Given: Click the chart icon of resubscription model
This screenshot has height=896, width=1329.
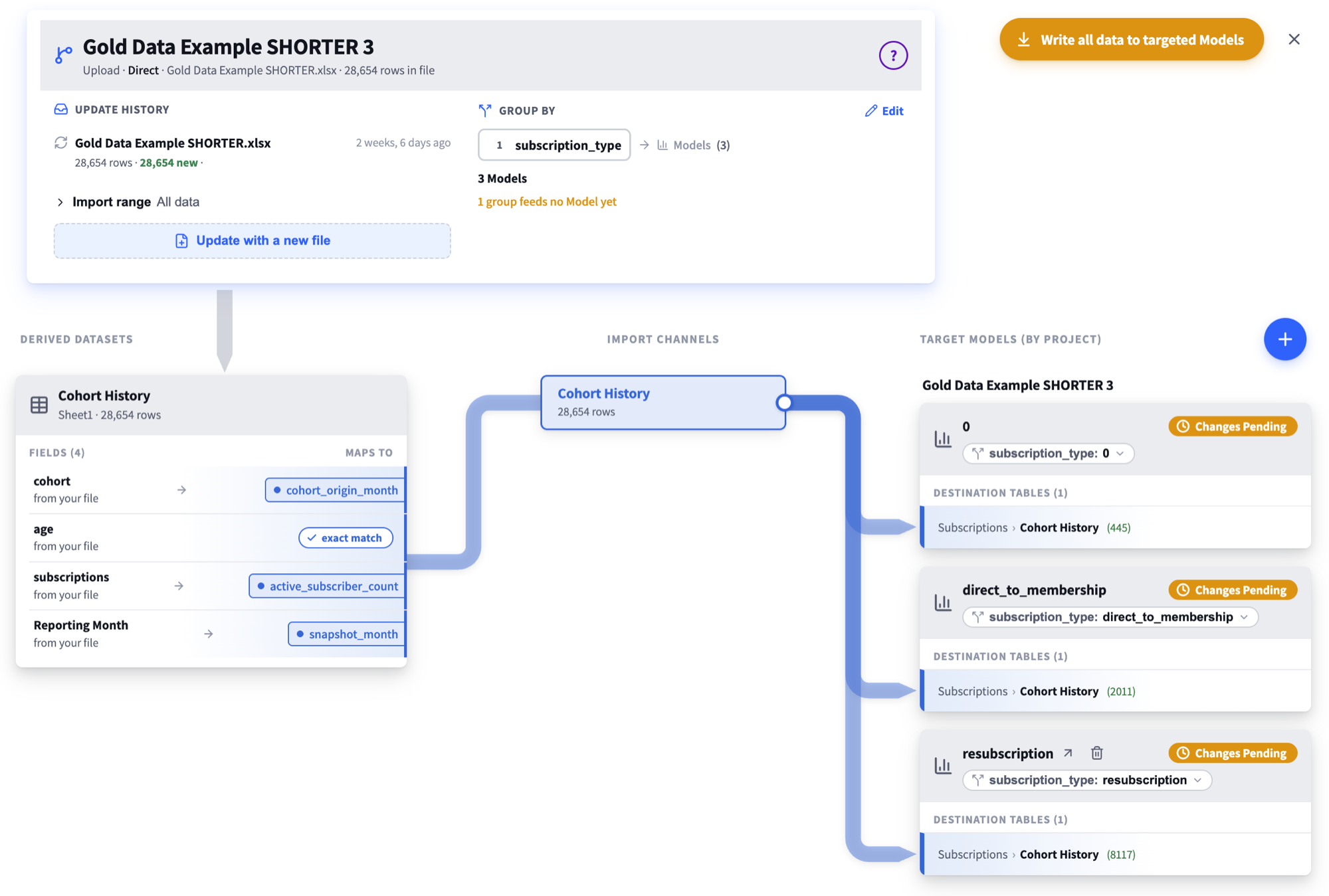Looking at the screenshot, I should point(943,766).
